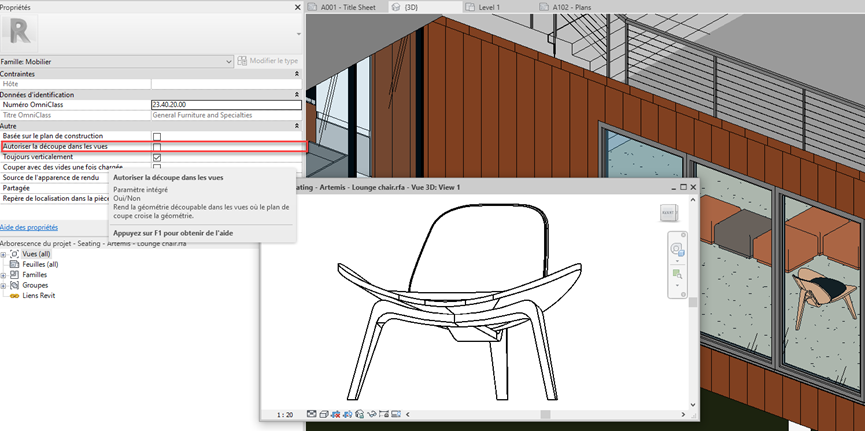Check Autoriser la découpe dans les vues
Screen dimensions: 865x431
point(157,147)
